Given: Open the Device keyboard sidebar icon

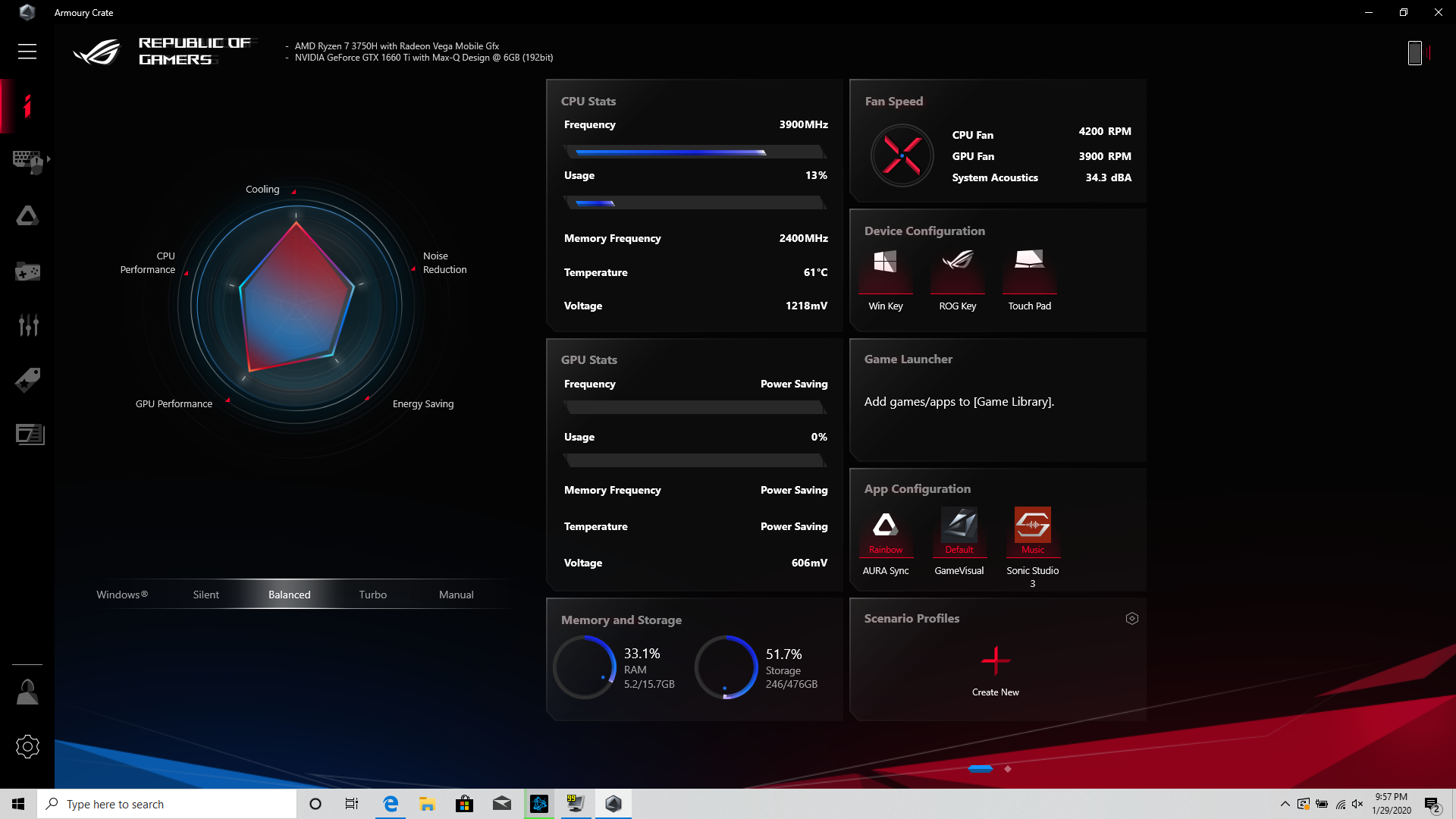Looking at the screenshot, I should (x=27, y=162).
